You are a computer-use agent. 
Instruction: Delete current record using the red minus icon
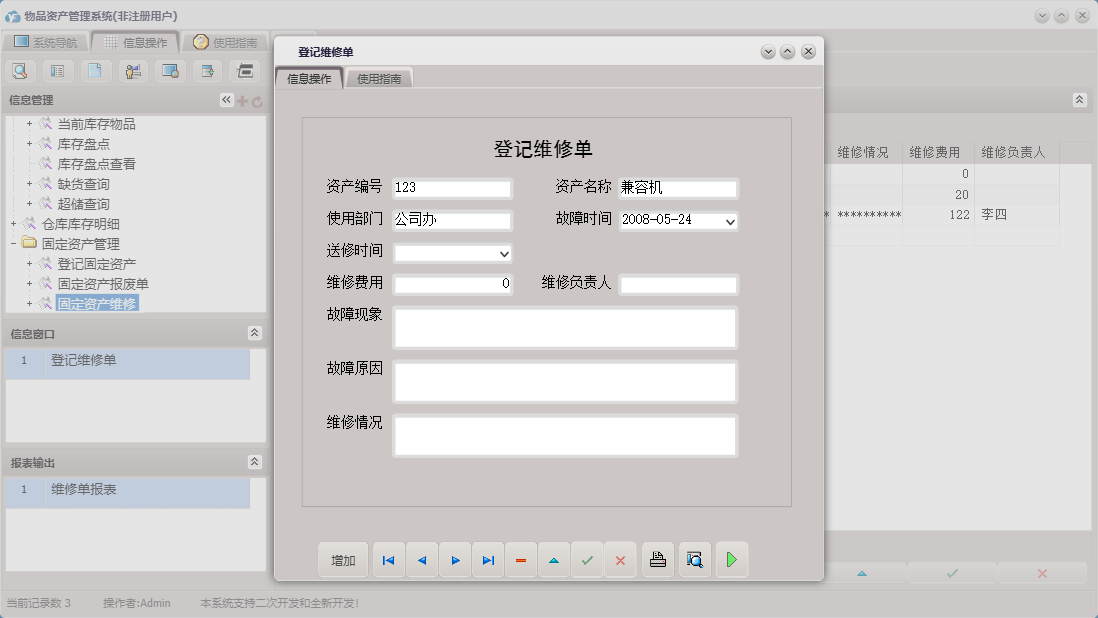521,560
